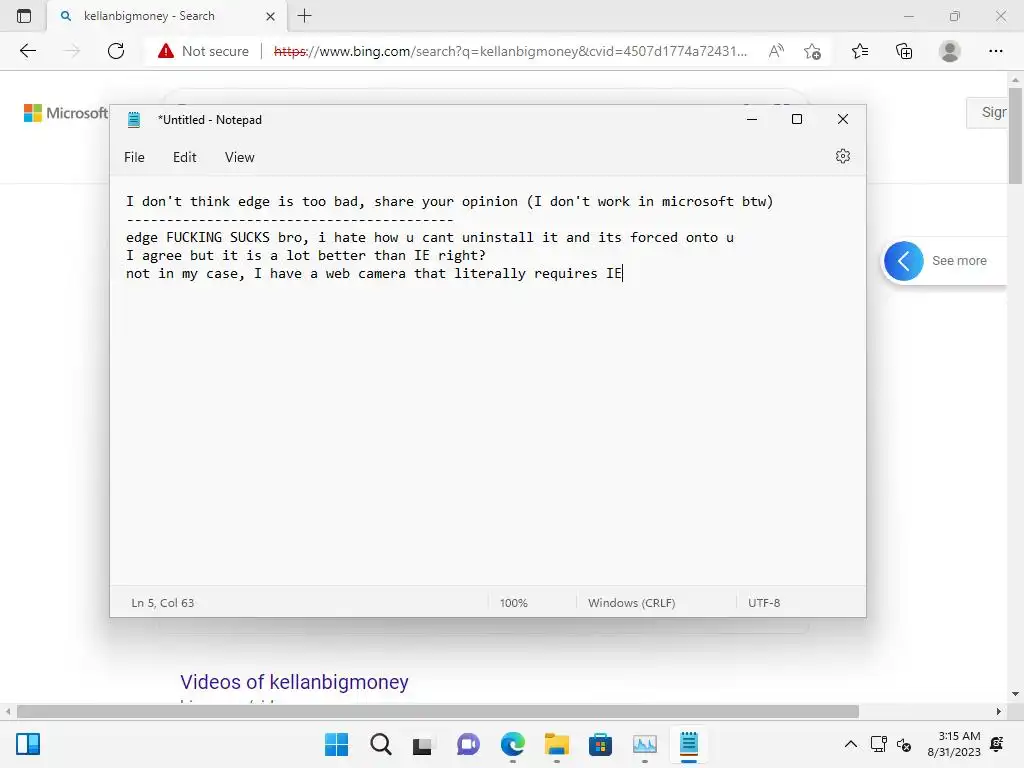Viewport: 1024px width, 768px height.
Task: Open the clock showing 3:15 AM
Action: click(953, 744)
